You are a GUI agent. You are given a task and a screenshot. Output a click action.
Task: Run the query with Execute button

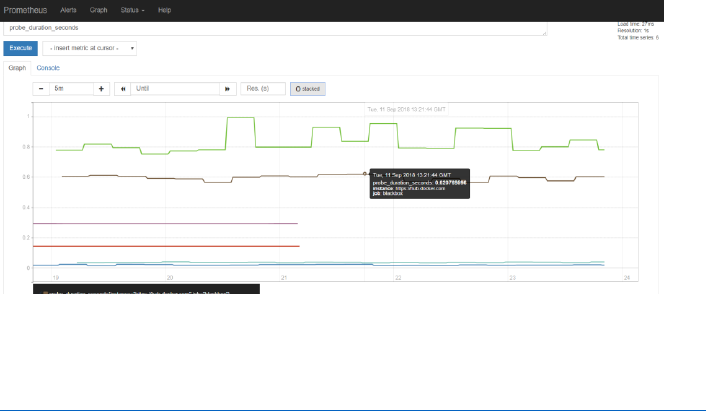[x=21, y=48]
